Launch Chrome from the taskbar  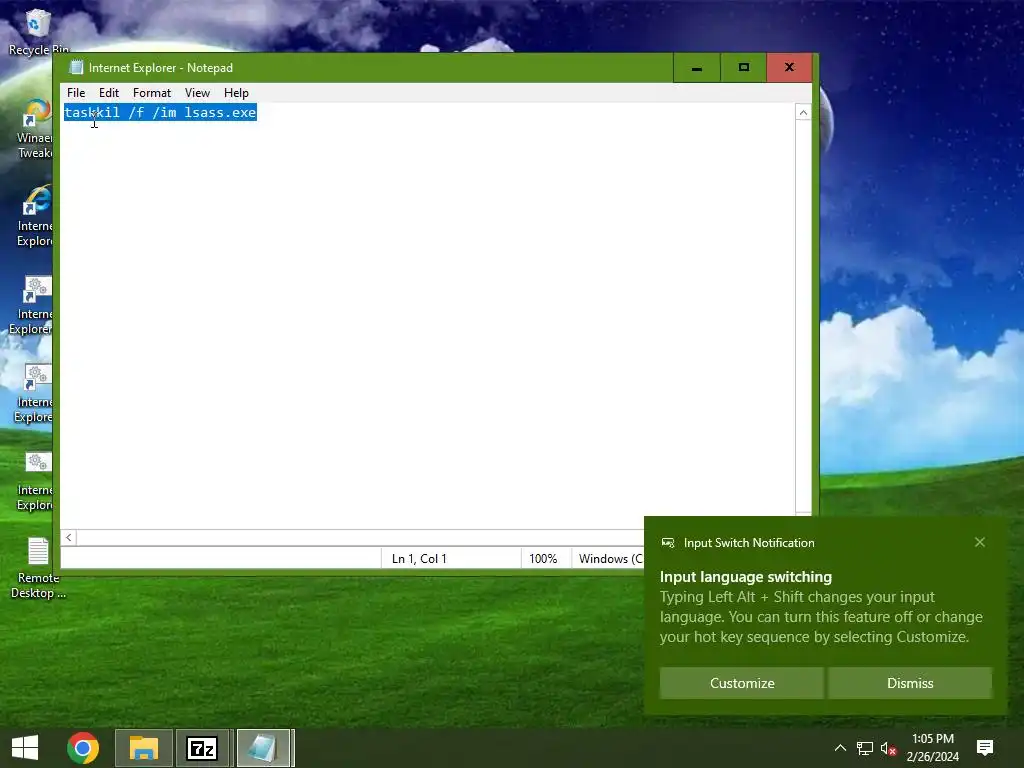[83, 748]
